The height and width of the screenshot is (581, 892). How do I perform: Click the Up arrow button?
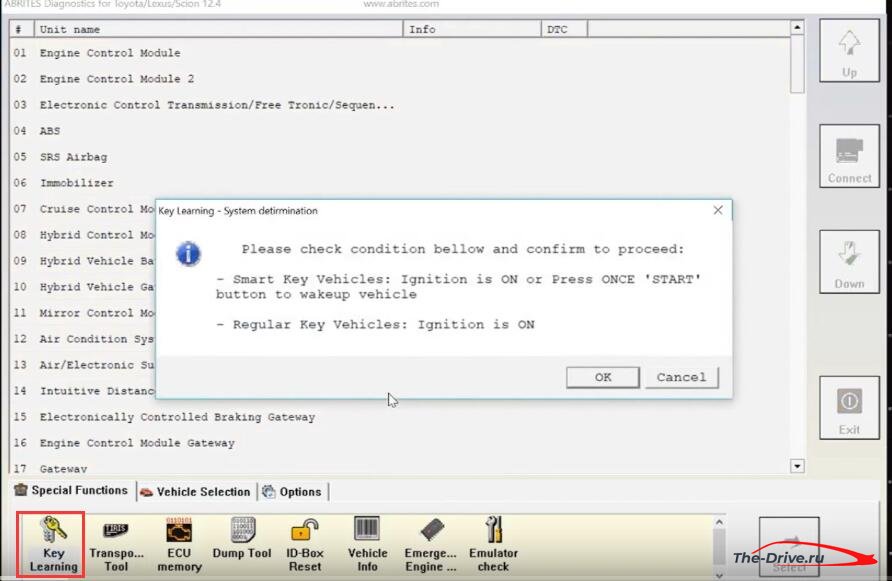(849, 51)
